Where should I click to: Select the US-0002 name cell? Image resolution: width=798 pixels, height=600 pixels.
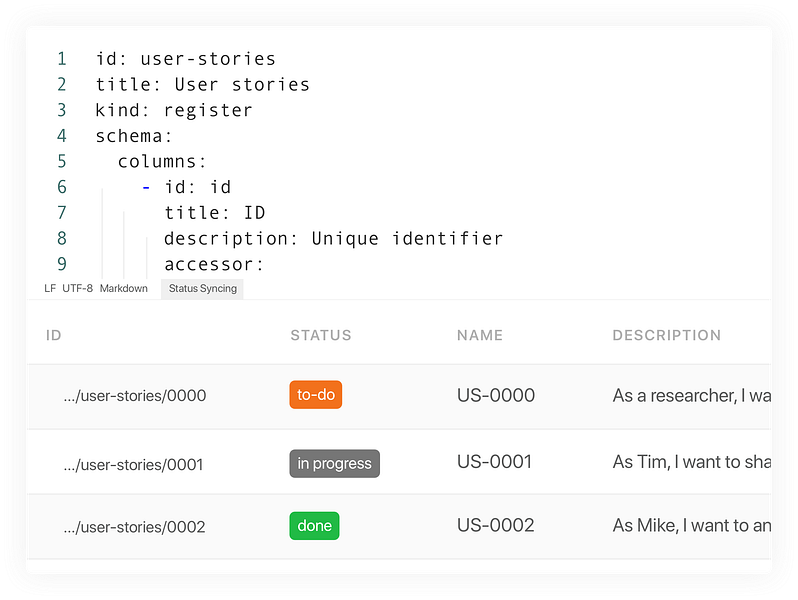tap(495, 525)
